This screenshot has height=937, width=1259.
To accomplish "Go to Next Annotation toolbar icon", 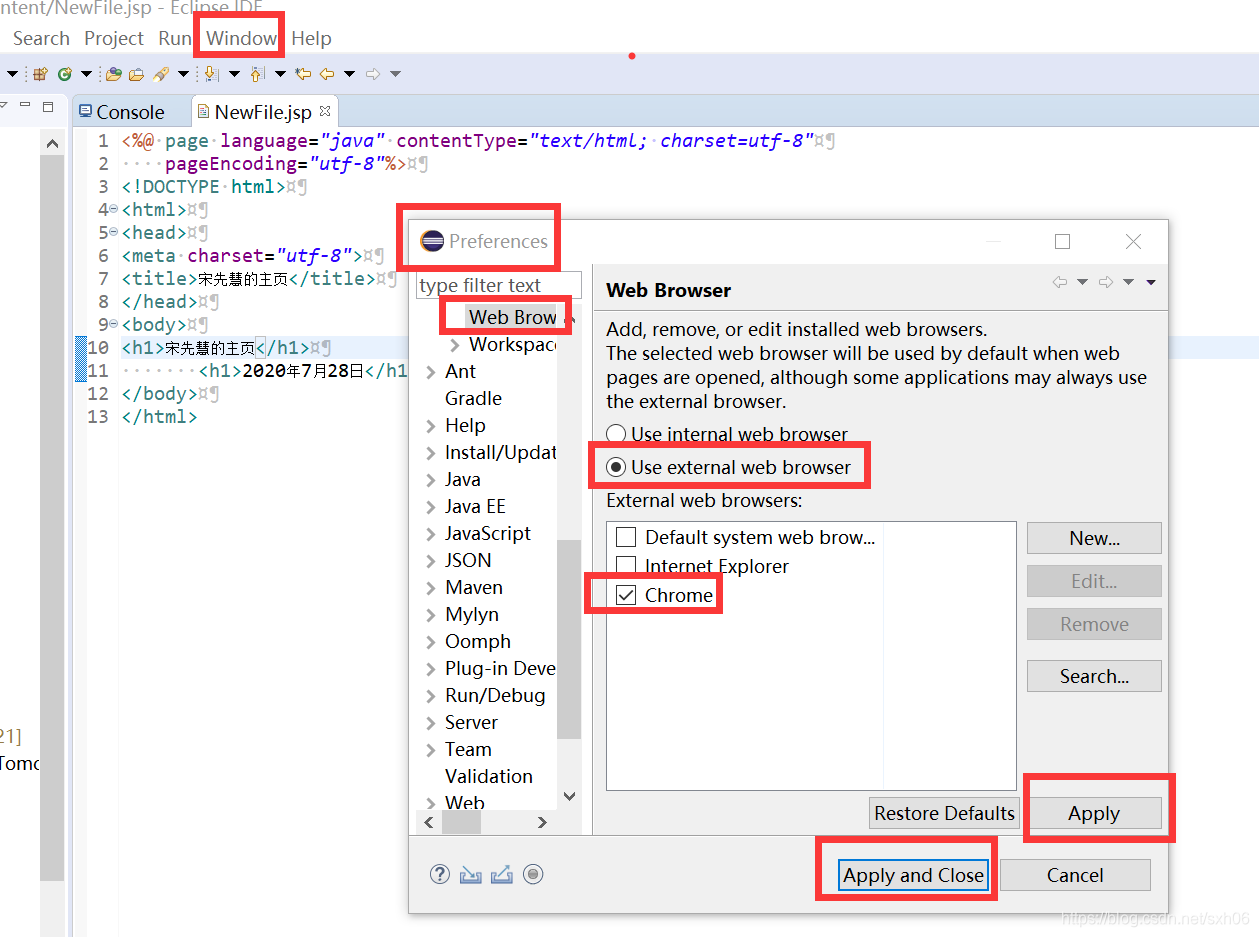I will [211, 74].
